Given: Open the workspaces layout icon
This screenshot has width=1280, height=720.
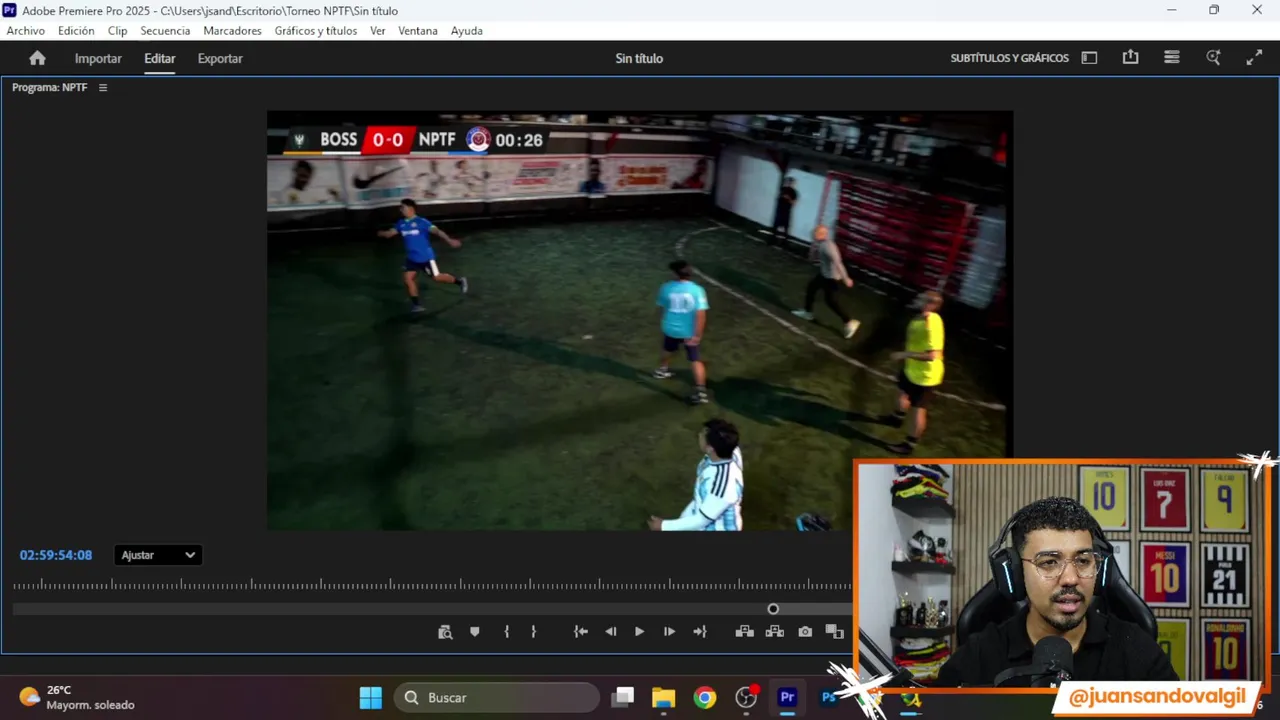Looking at the screenshot, I should tap(1089, 58).
